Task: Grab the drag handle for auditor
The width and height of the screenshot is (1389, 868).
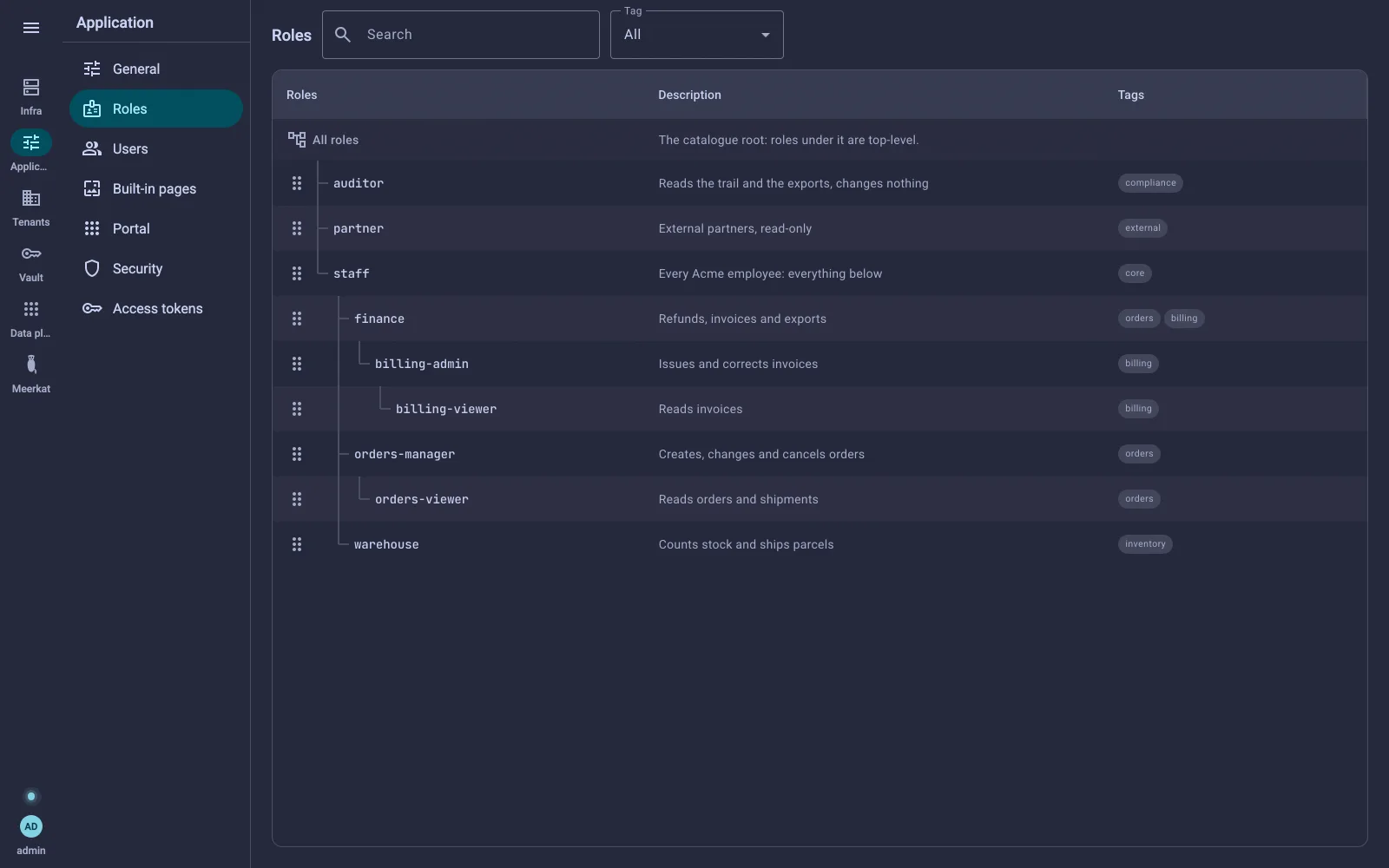Action: (x=297, y=183)
